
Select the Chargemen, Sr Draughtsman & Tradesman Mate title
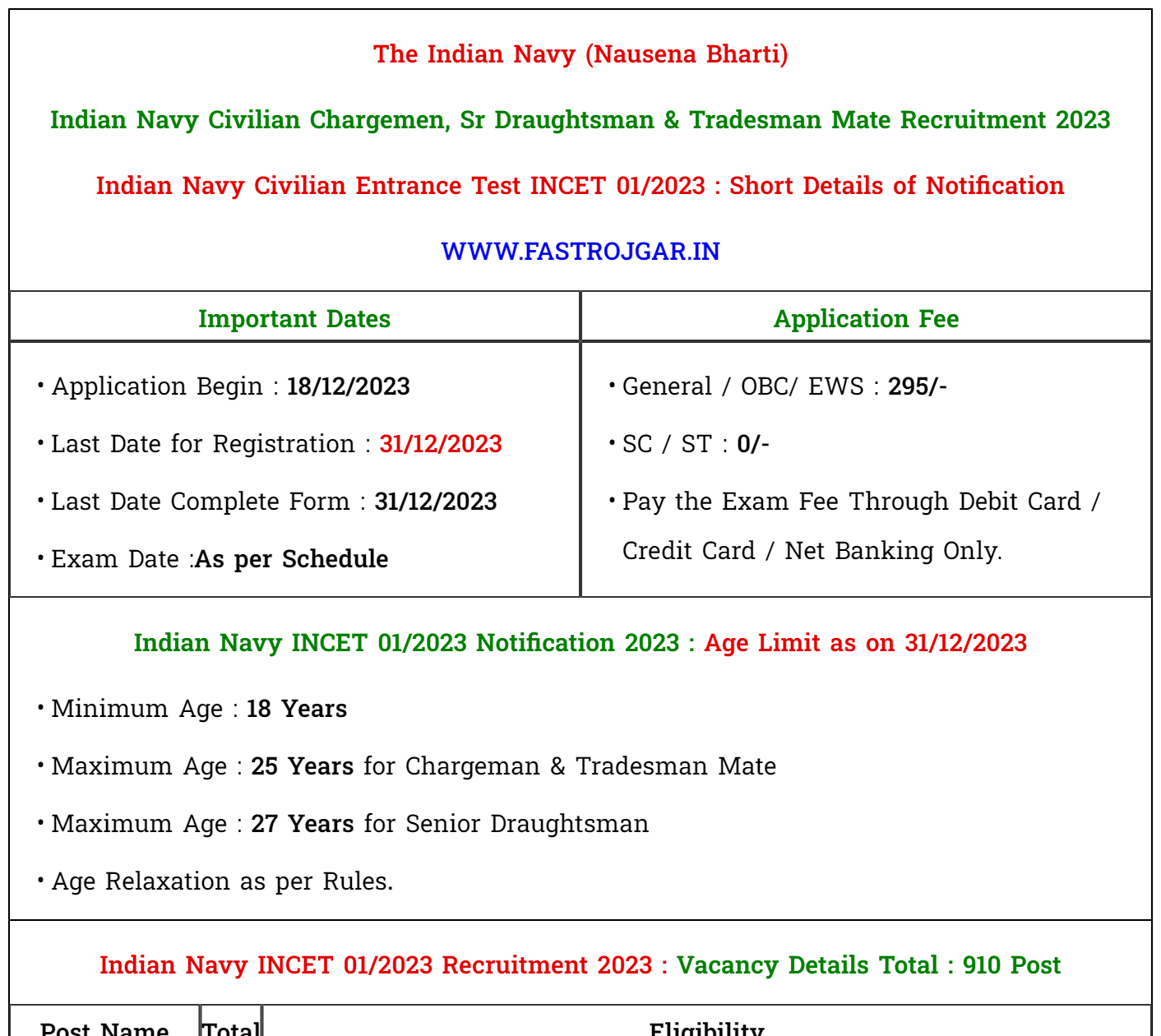coord(580,120)
